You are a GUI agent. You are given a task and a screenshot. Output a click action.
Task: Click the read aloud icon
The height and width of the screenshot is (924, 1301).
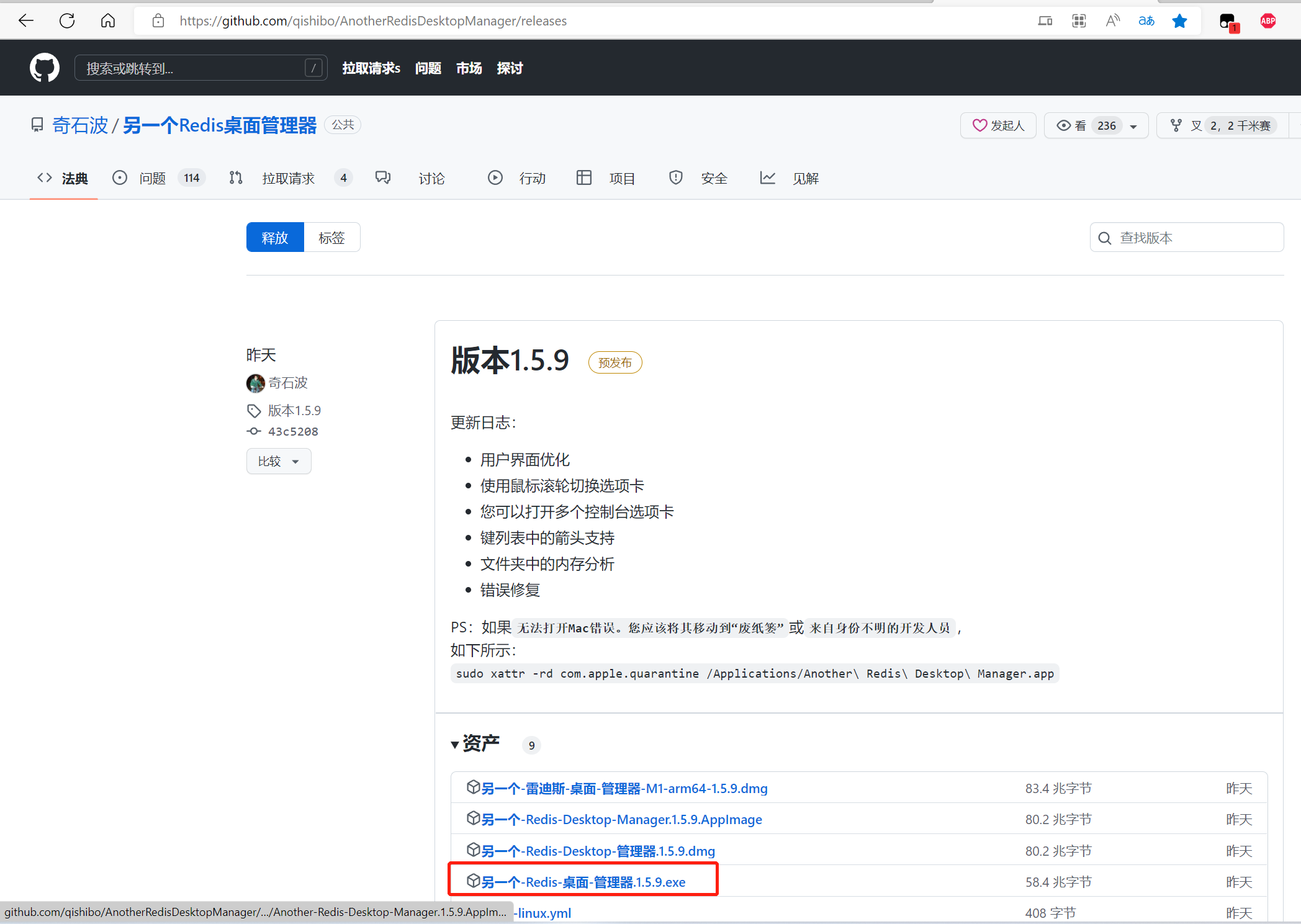pos(1112,21)
